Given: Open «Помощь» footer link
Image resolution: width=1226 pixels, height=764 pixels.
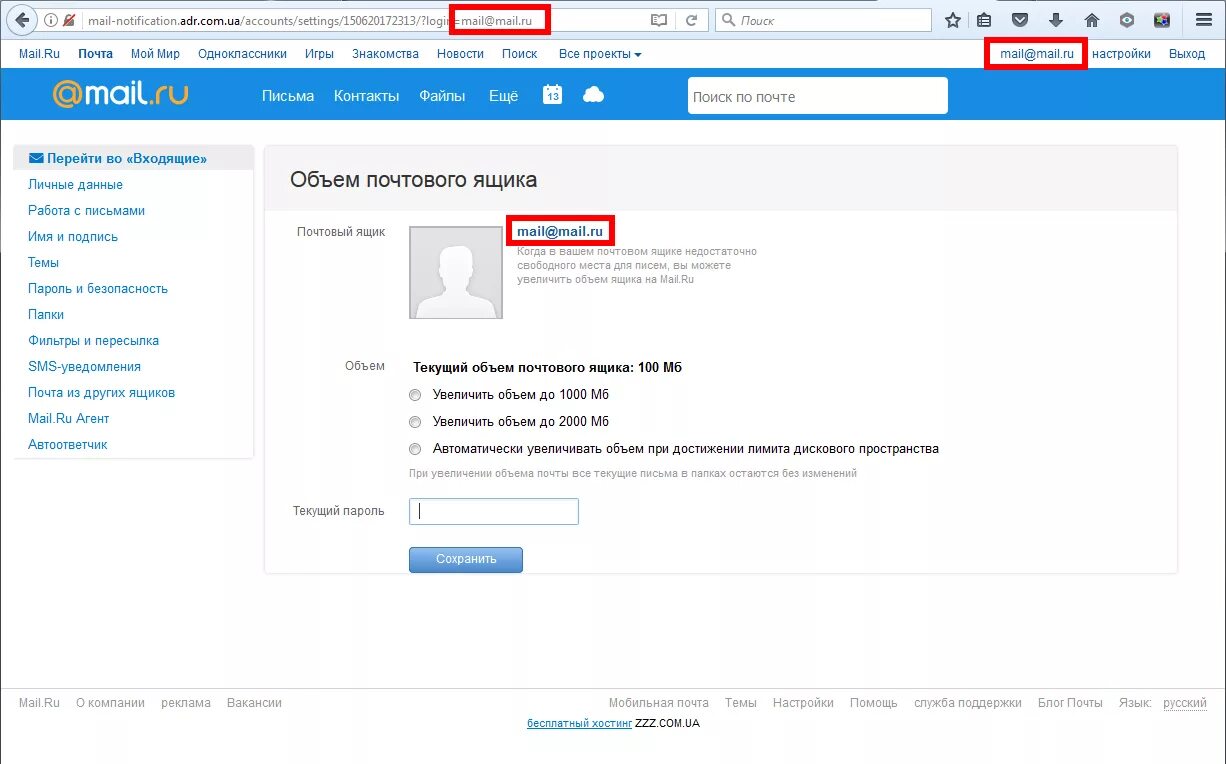Looking at the screenshot, I should (x=874, y=703).
